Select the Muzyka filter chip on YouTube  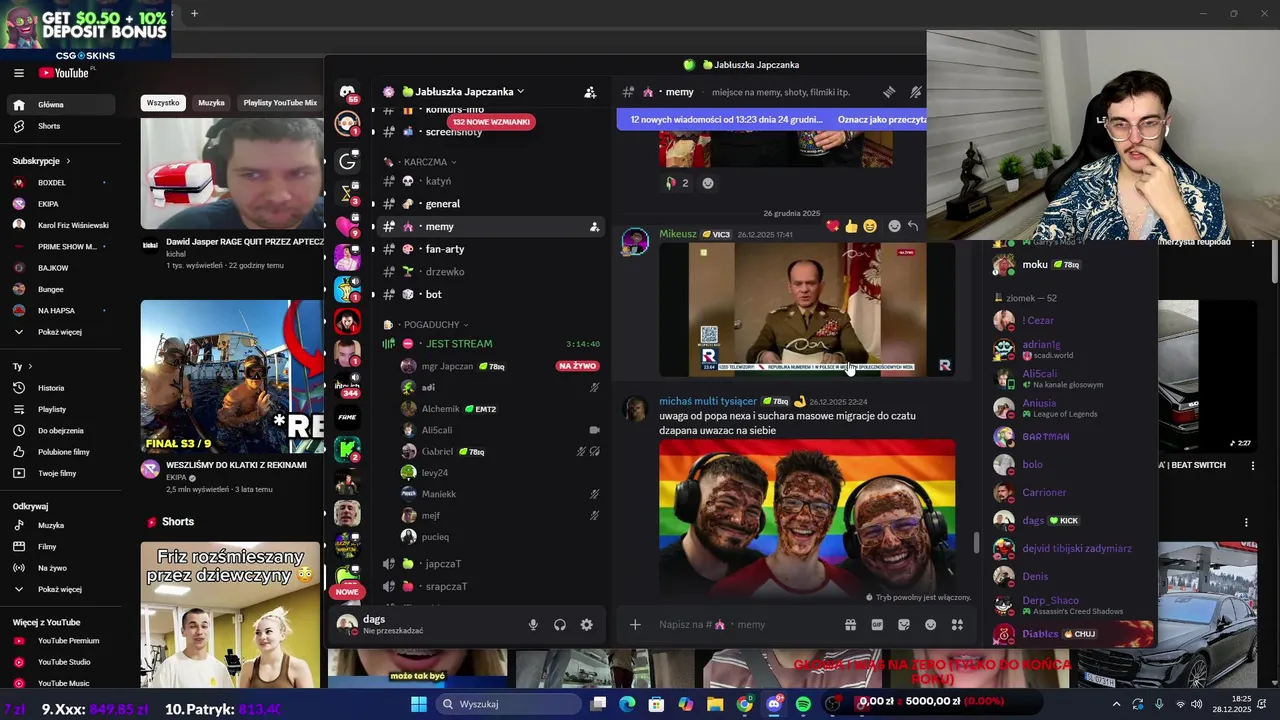[211, 103]
